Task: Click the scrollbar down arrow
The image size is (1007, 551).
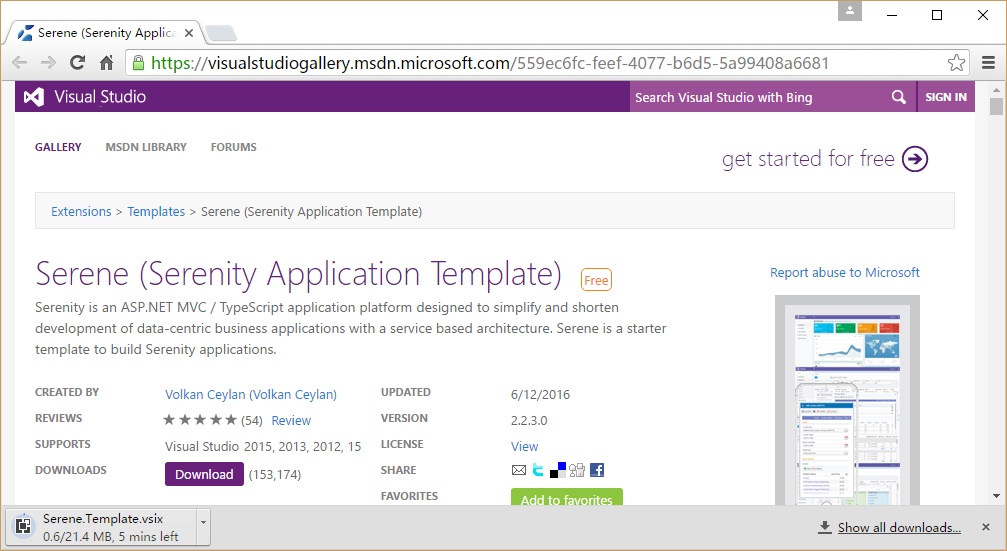Action: tap(996, 496)
